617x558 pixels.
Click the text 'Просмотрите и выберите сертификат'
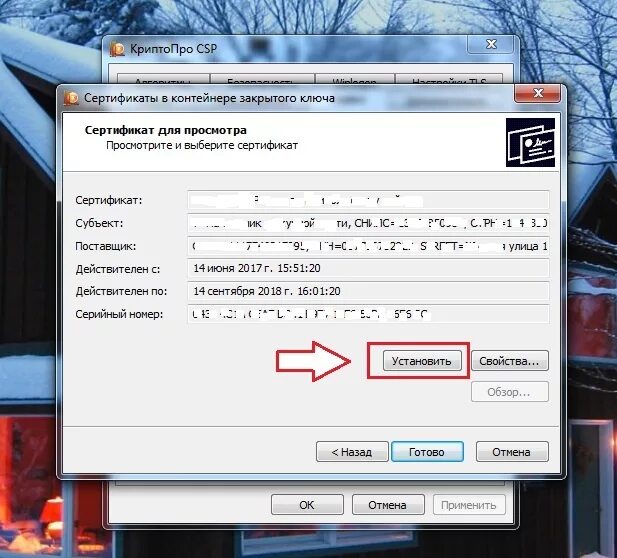[x=202, y=145]
